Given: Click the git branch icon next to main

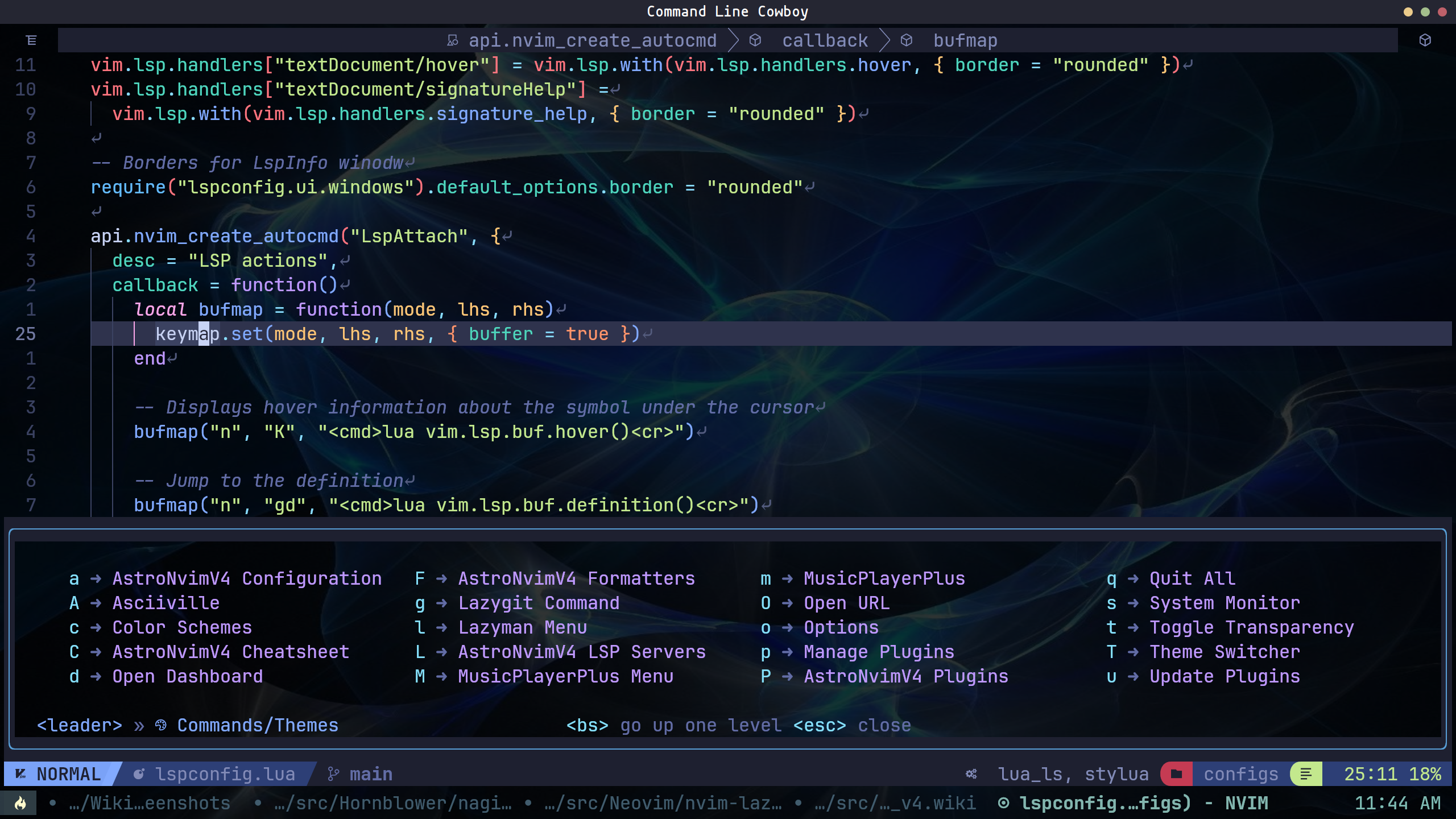Looking at the screenshot, I should tap(333, 774).
